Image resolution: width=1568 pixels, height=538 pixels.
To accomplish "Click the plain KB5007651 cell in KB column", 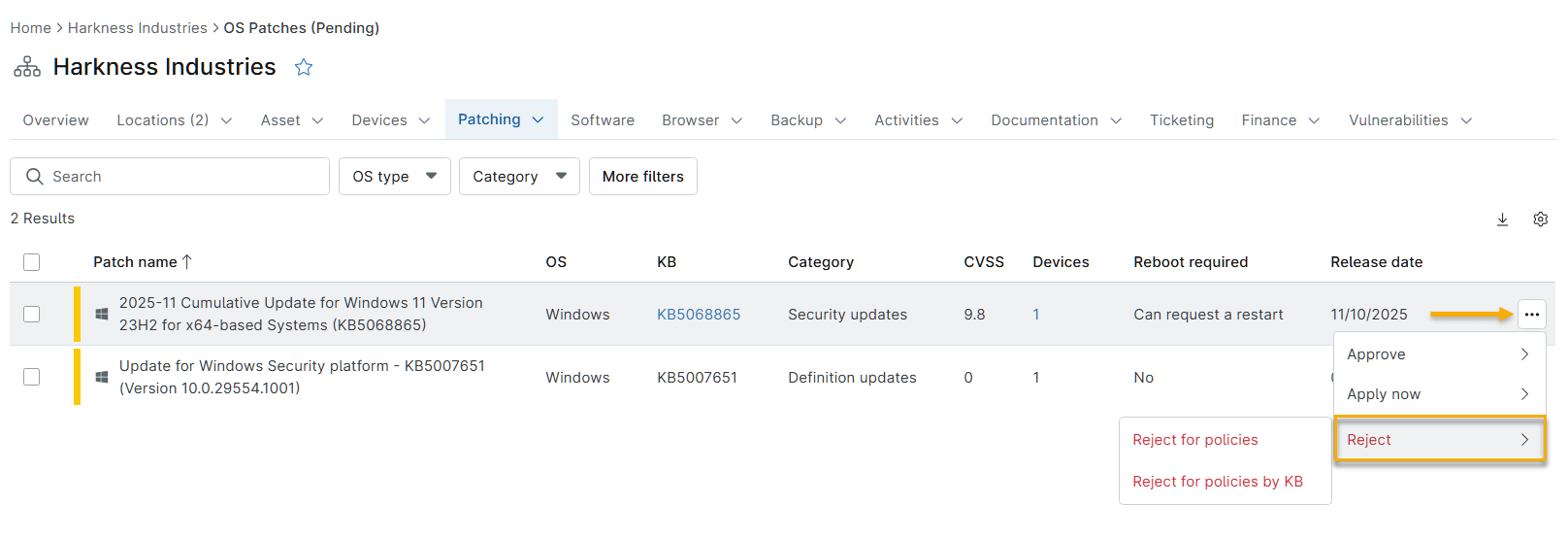I will click(697, 378).
